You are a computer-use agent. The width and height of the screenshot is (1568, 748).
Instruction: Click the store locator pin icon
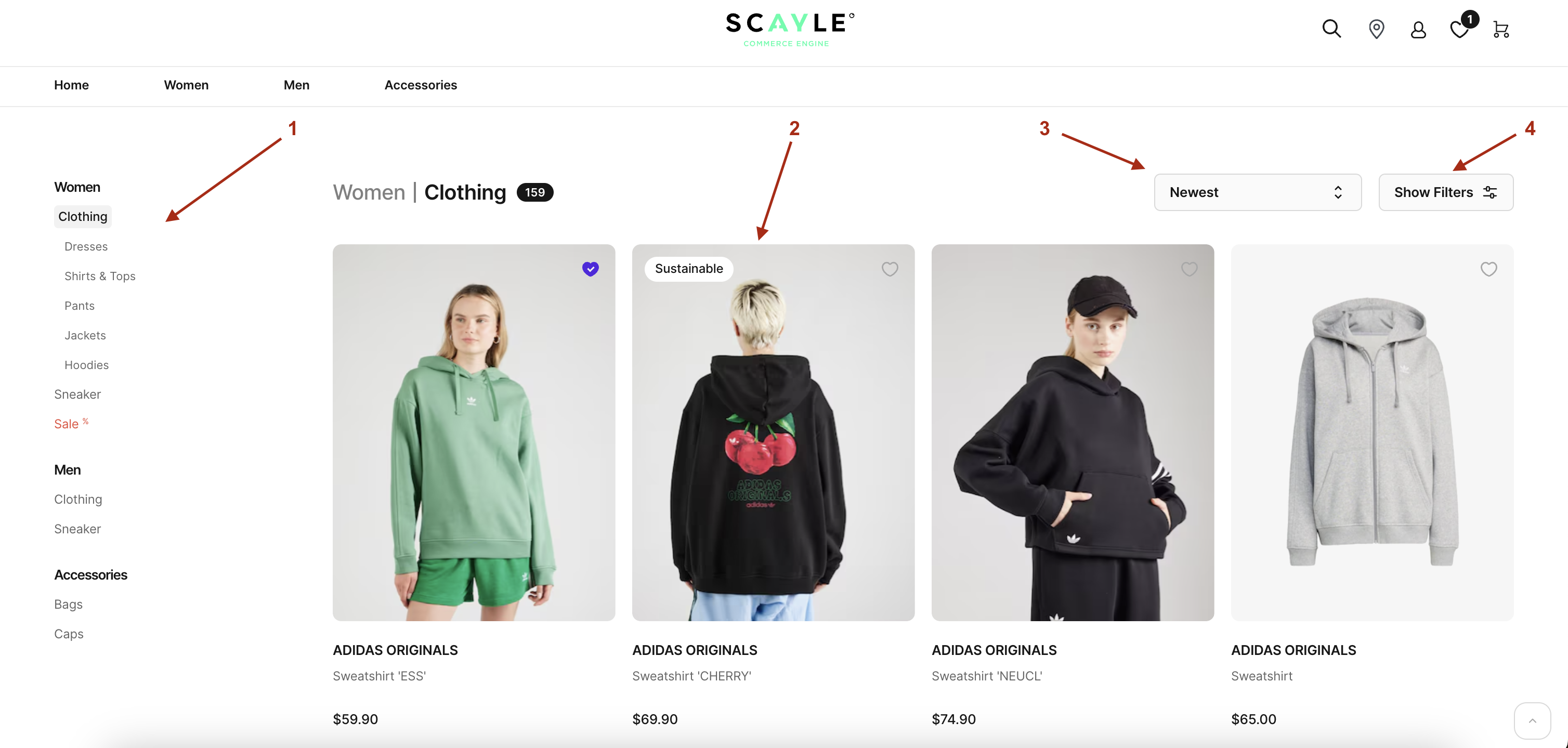(x=1376, y=29)
